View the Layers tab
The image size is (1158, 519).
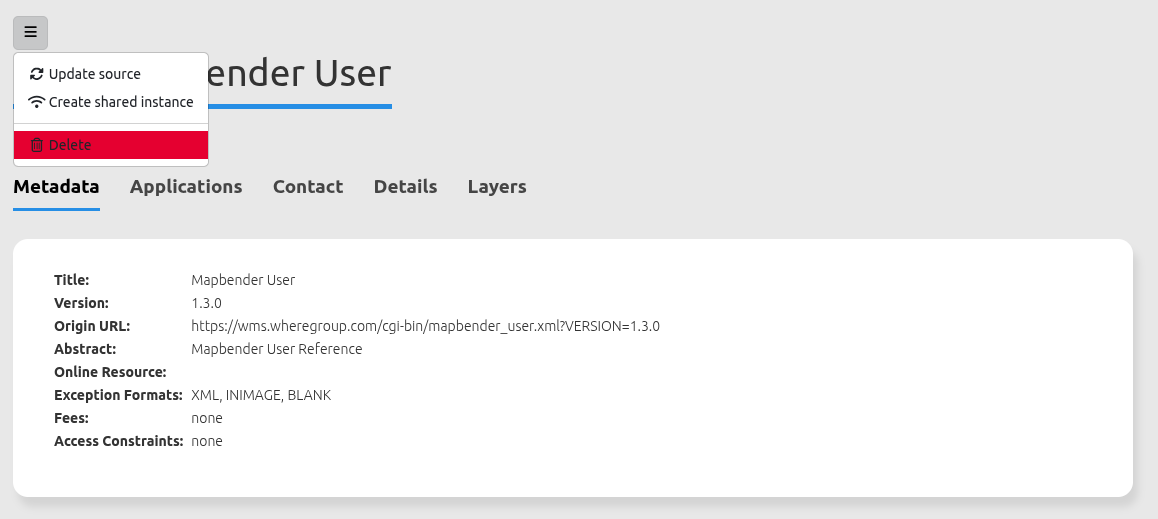pos(497,187)
